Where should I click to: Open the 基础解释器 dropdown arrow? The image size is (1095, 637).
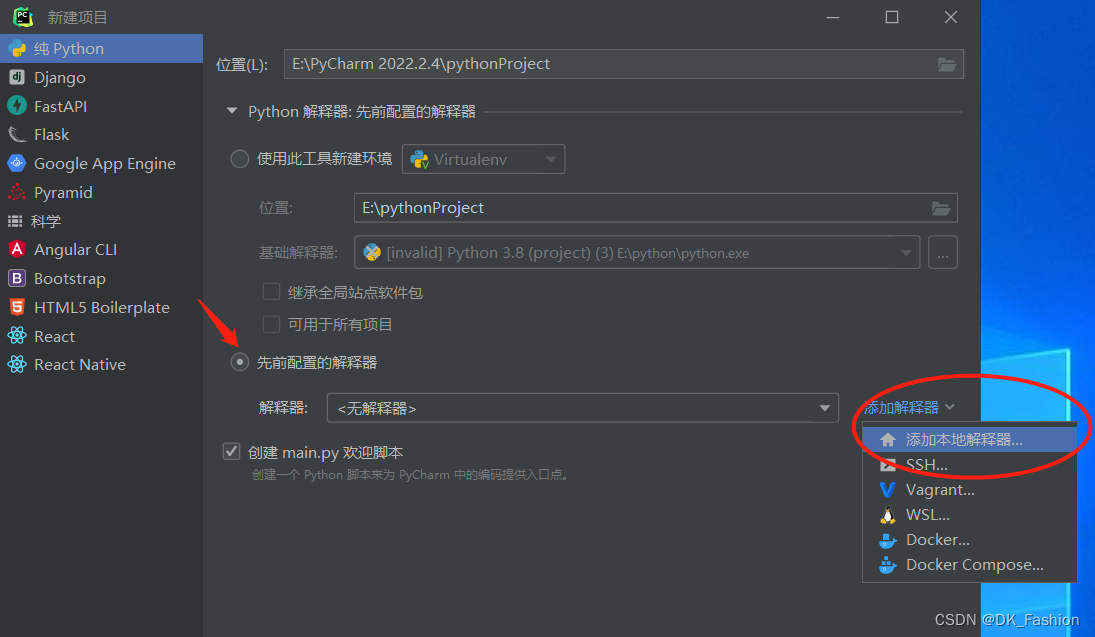(x=906, y=253)
